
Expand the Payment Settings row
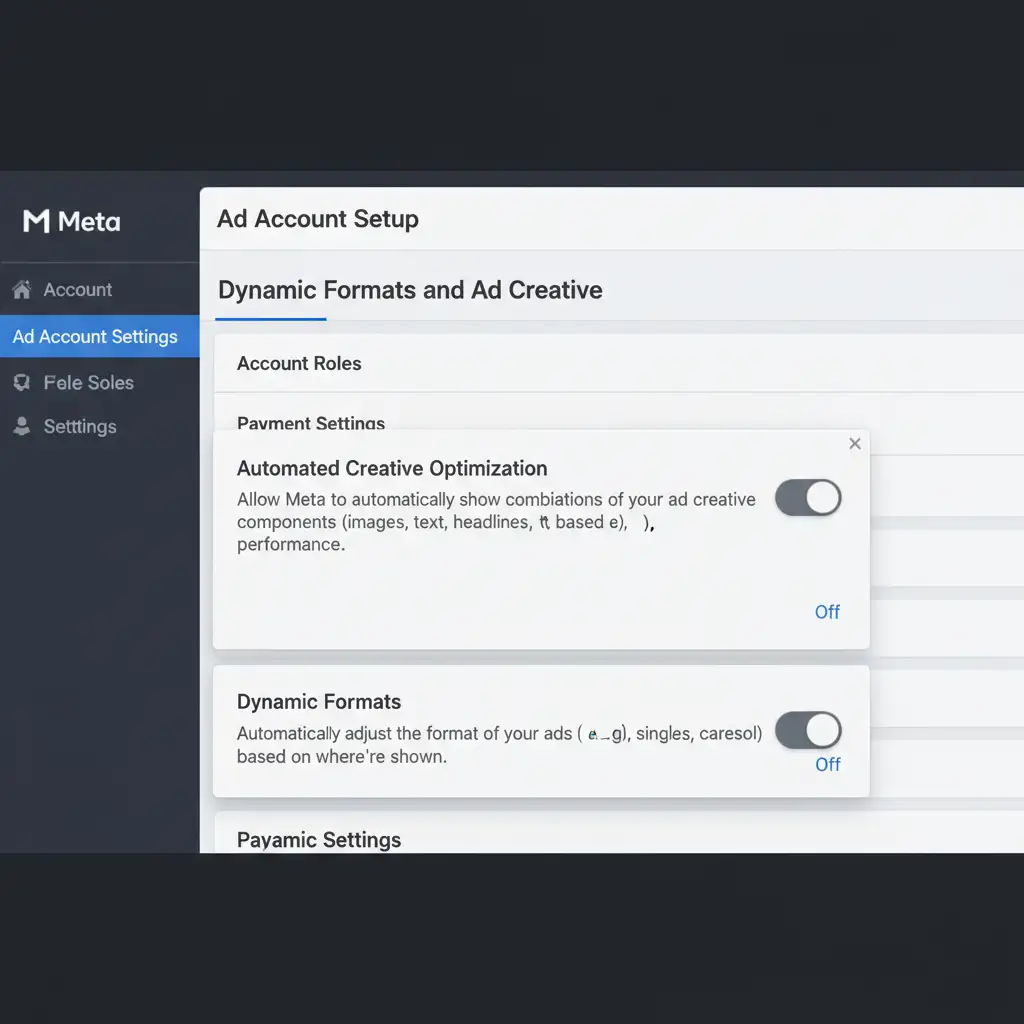[x=311, y=422]
